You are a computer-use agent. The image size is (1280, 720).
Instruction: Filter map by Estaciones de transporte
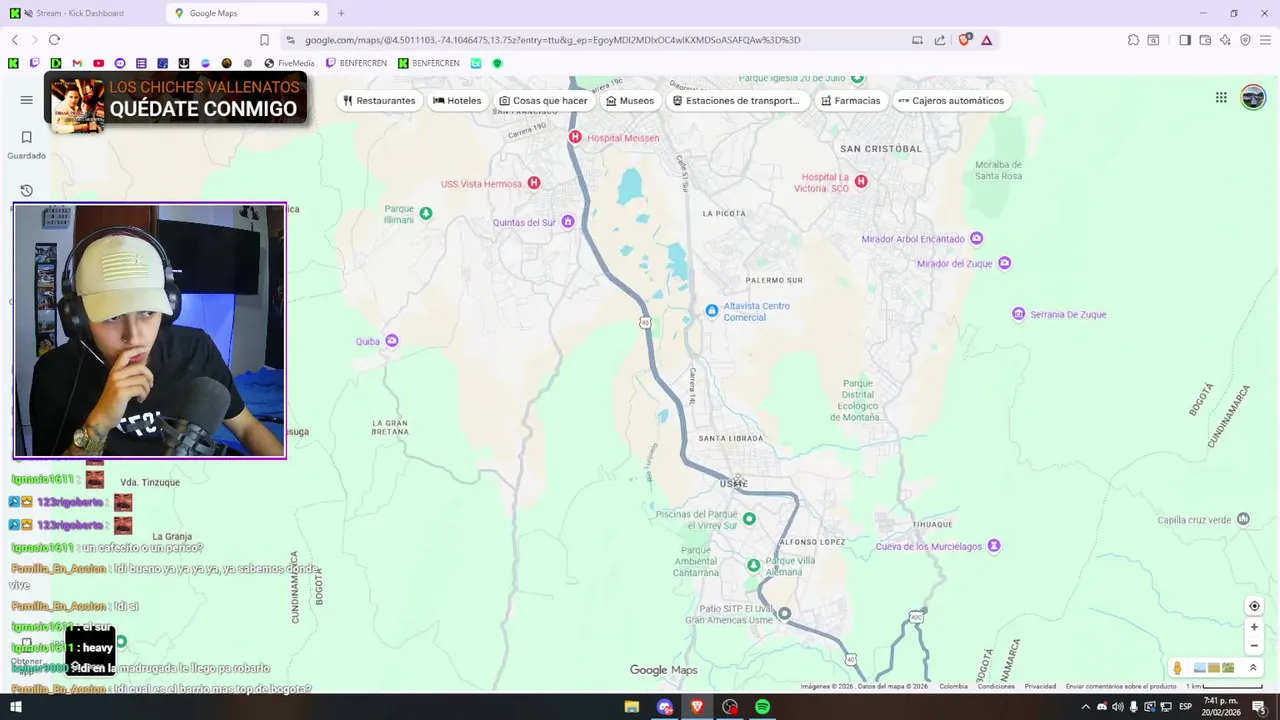coord(736,100)
